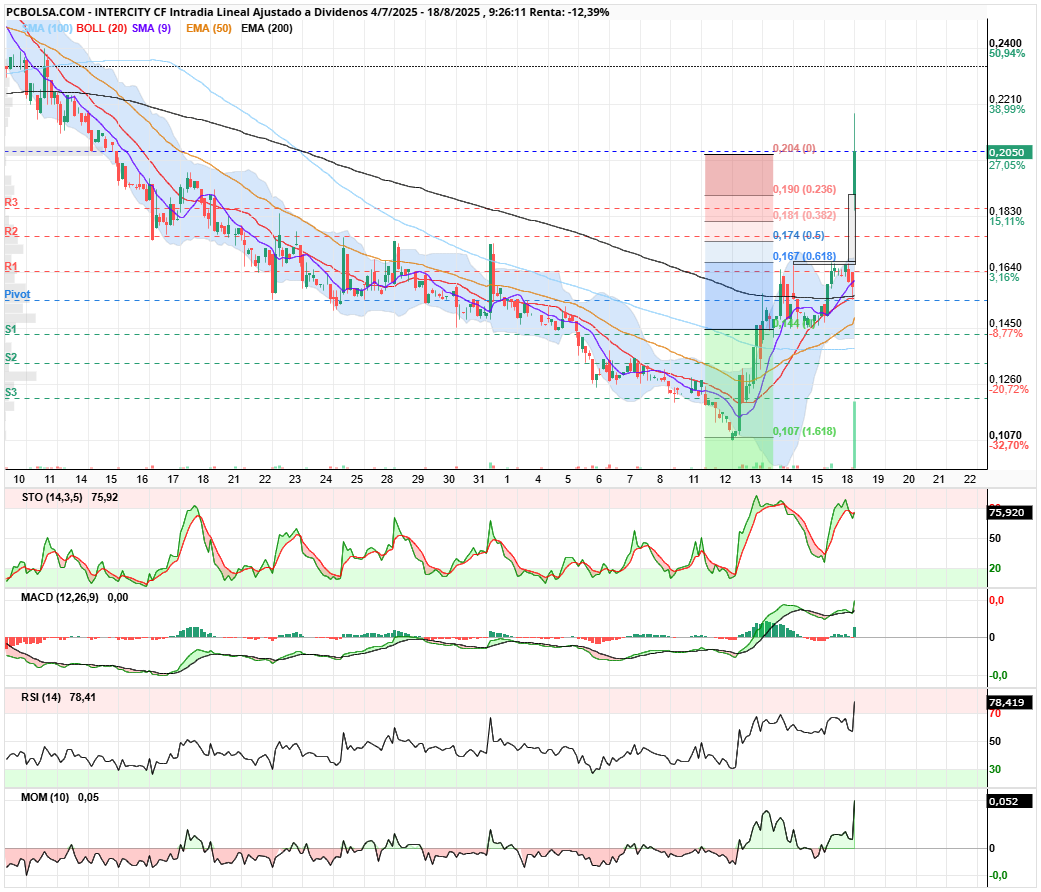The image size is (1041, 892).
Task: Click the 0,1640 price axis label
Action: 1006,267
